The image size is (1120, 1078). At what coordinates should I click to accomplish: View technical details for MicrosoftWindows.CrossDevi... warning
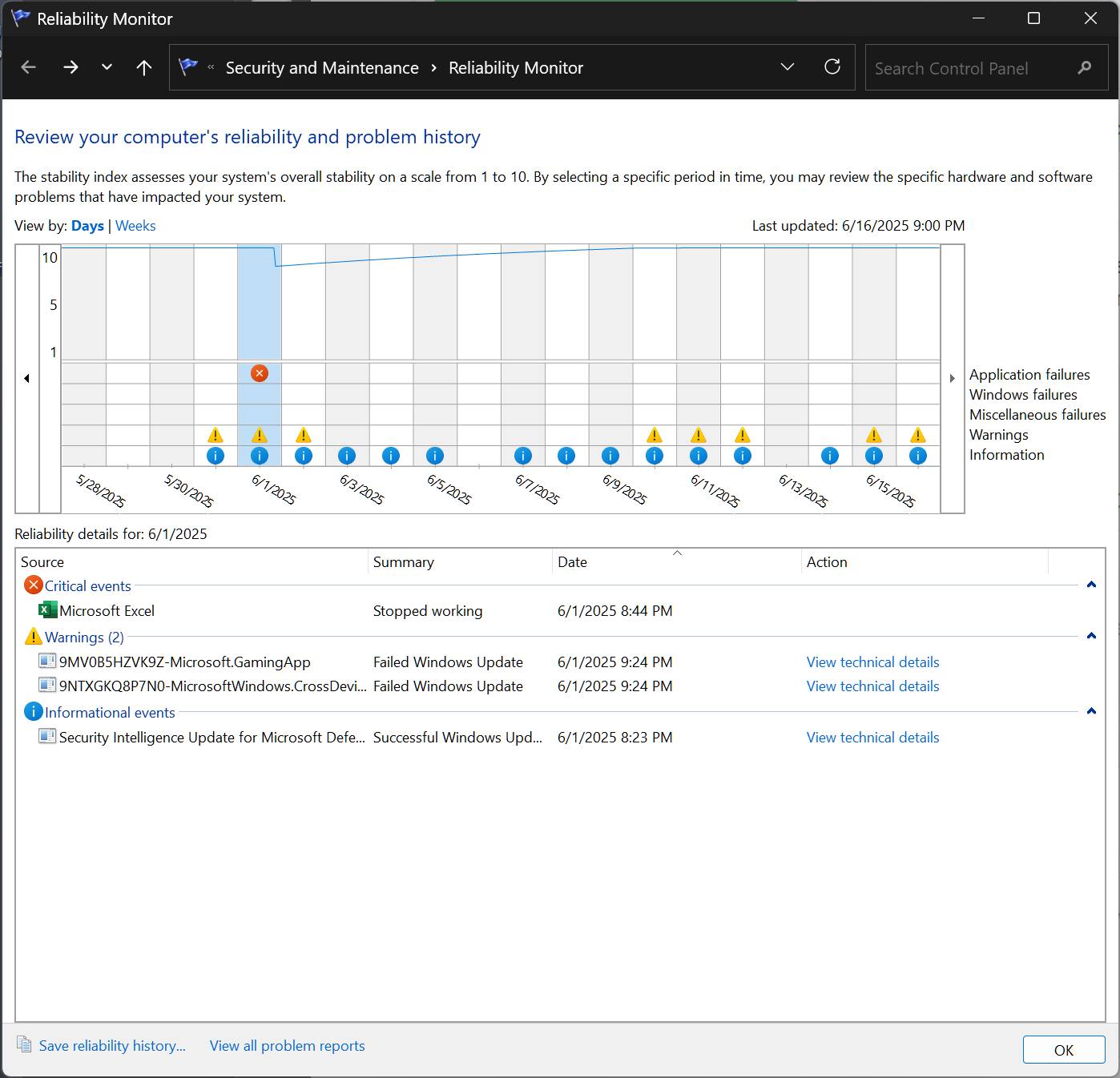872,686
